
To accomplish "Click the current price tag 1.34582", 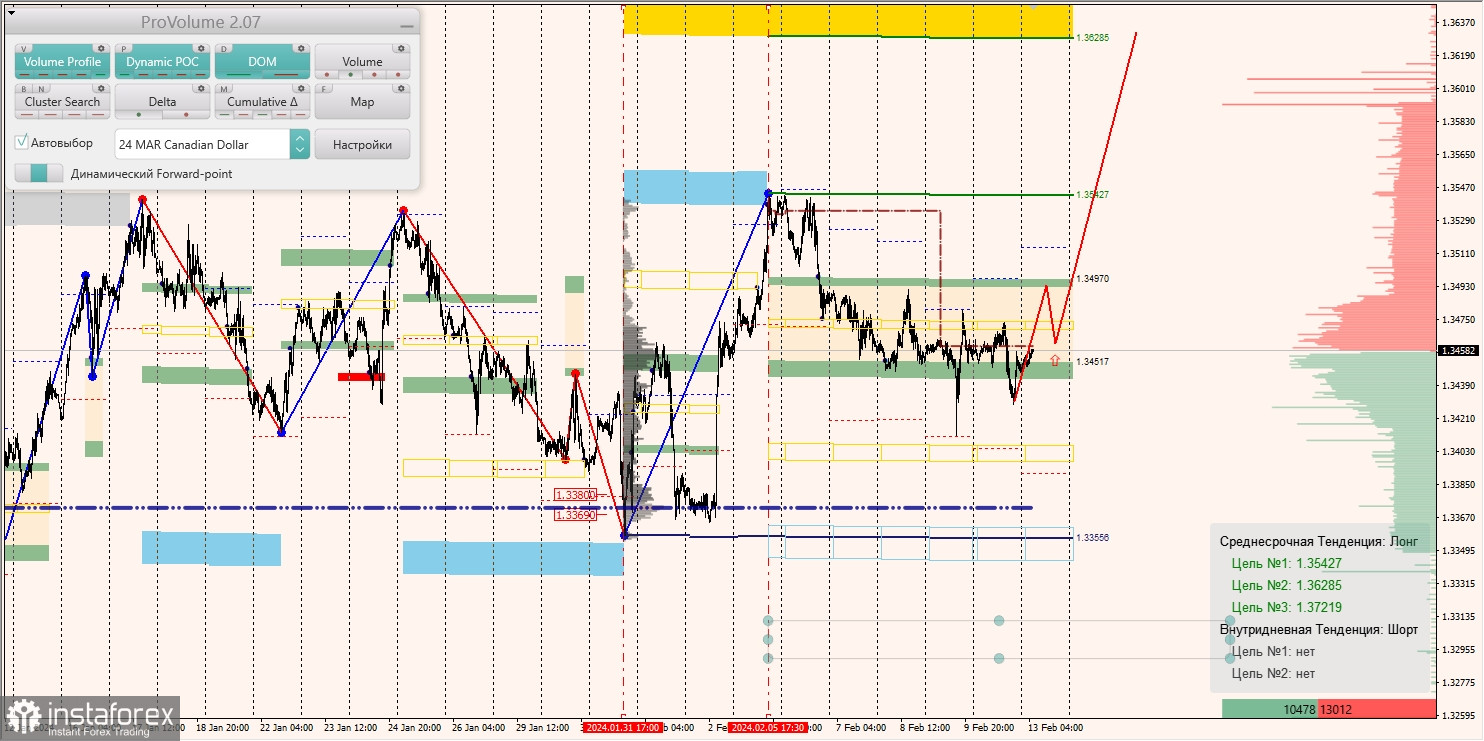I will (1457, 350).
